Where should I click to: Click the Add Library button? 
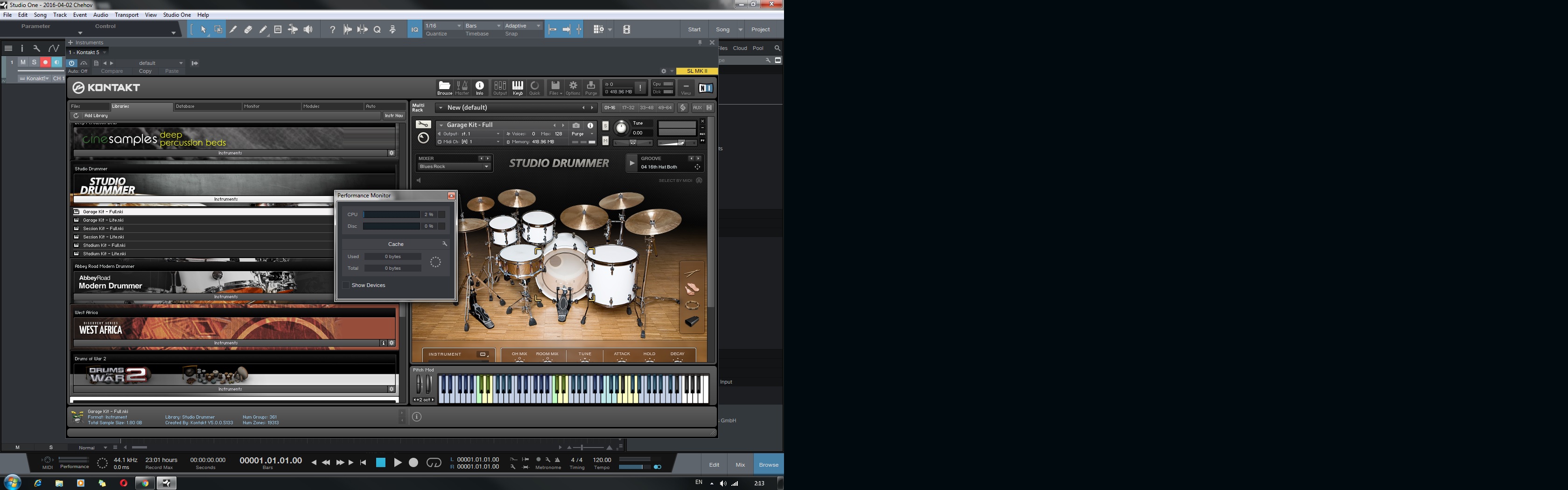pos(96,116)
